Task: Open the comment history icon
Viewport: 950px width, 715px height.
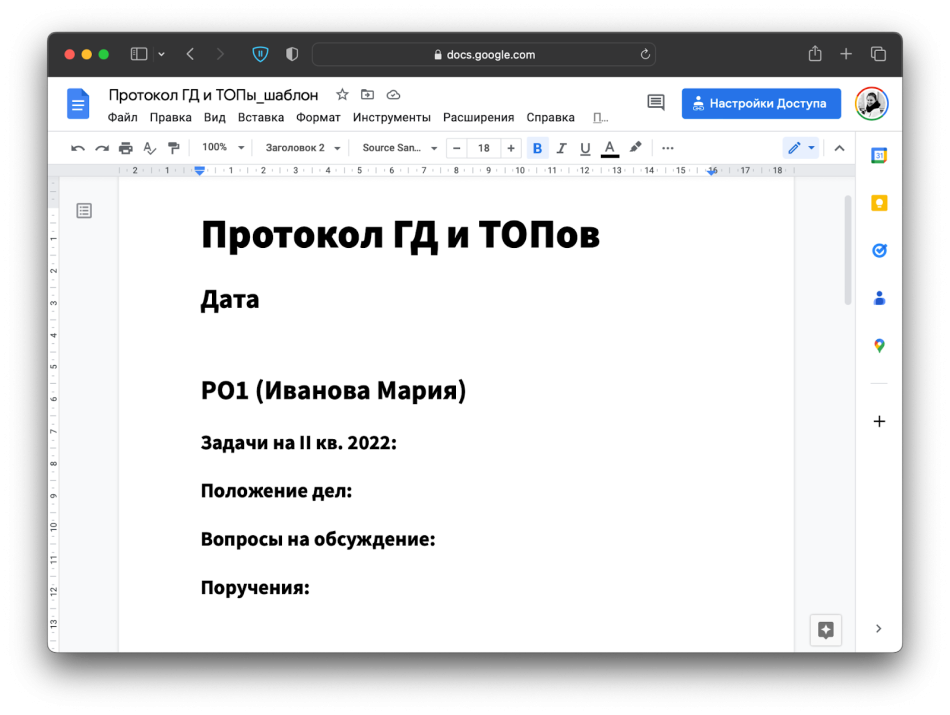Action: 656,103
